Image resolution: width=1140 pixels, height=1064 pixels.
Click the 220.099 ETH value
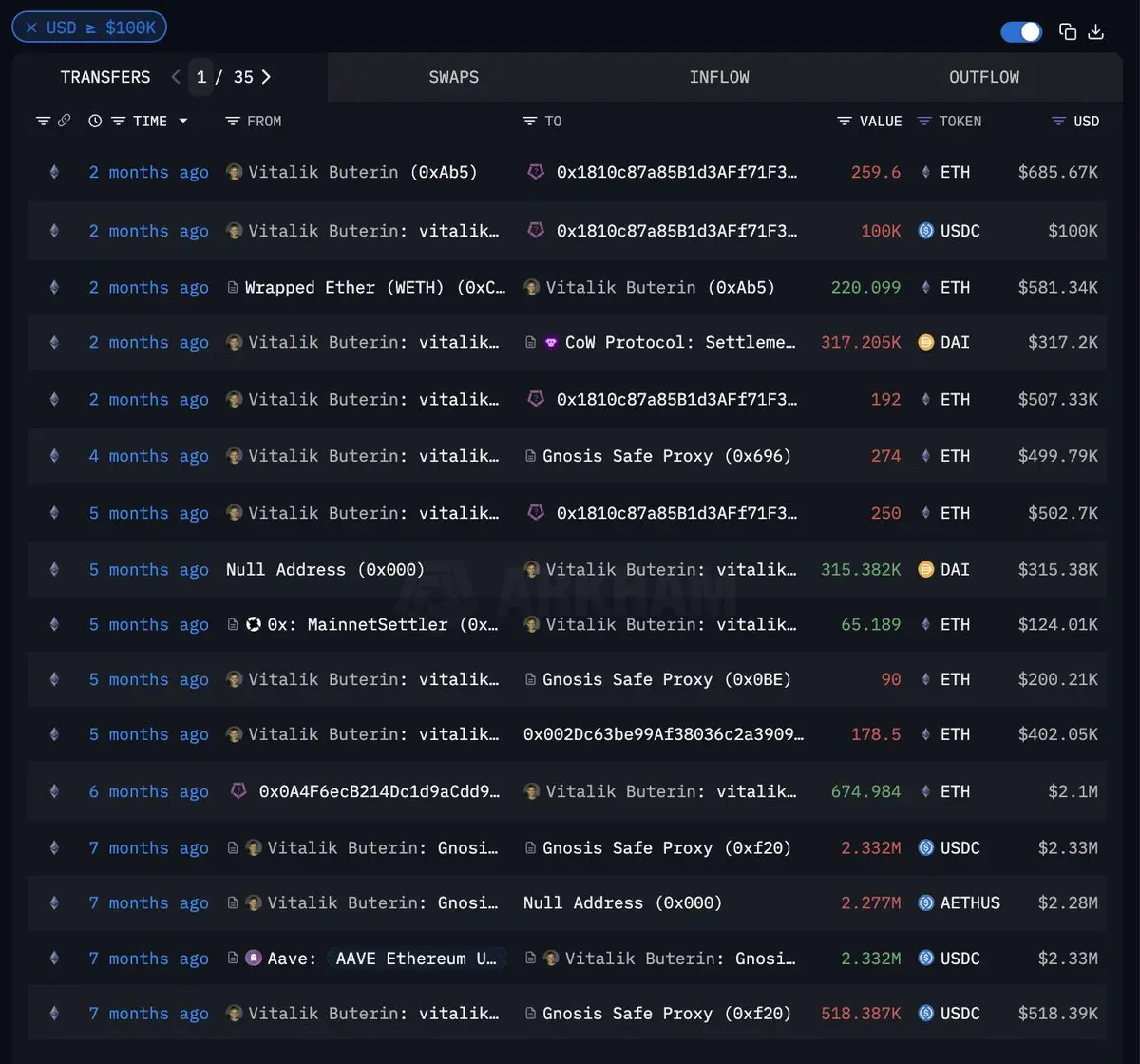[865, 287]
